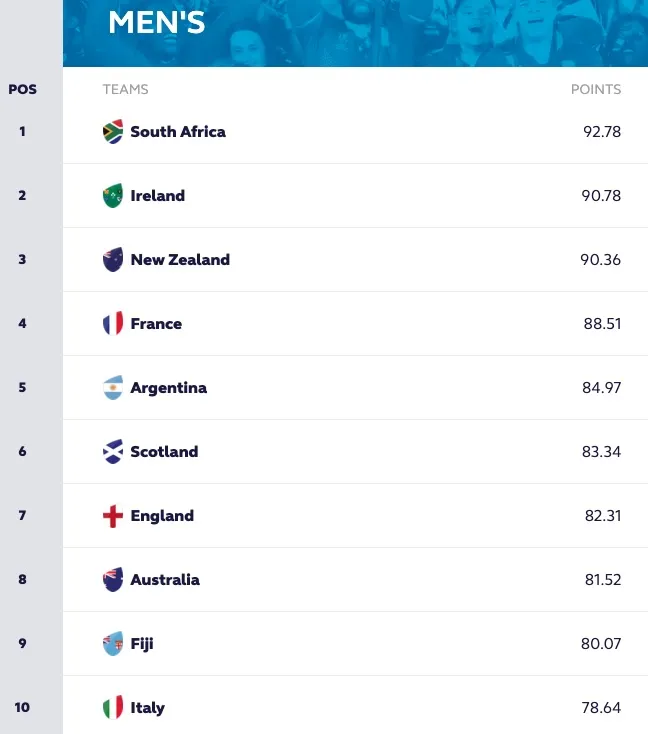Click the POS column header
Screen dimensions: 648x734
click(x=22, y=89)
